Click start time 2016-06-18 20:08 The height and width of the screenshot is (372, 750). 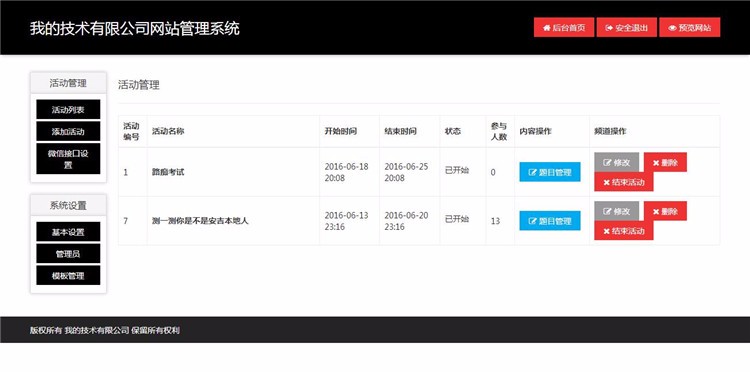coord(346,172)
